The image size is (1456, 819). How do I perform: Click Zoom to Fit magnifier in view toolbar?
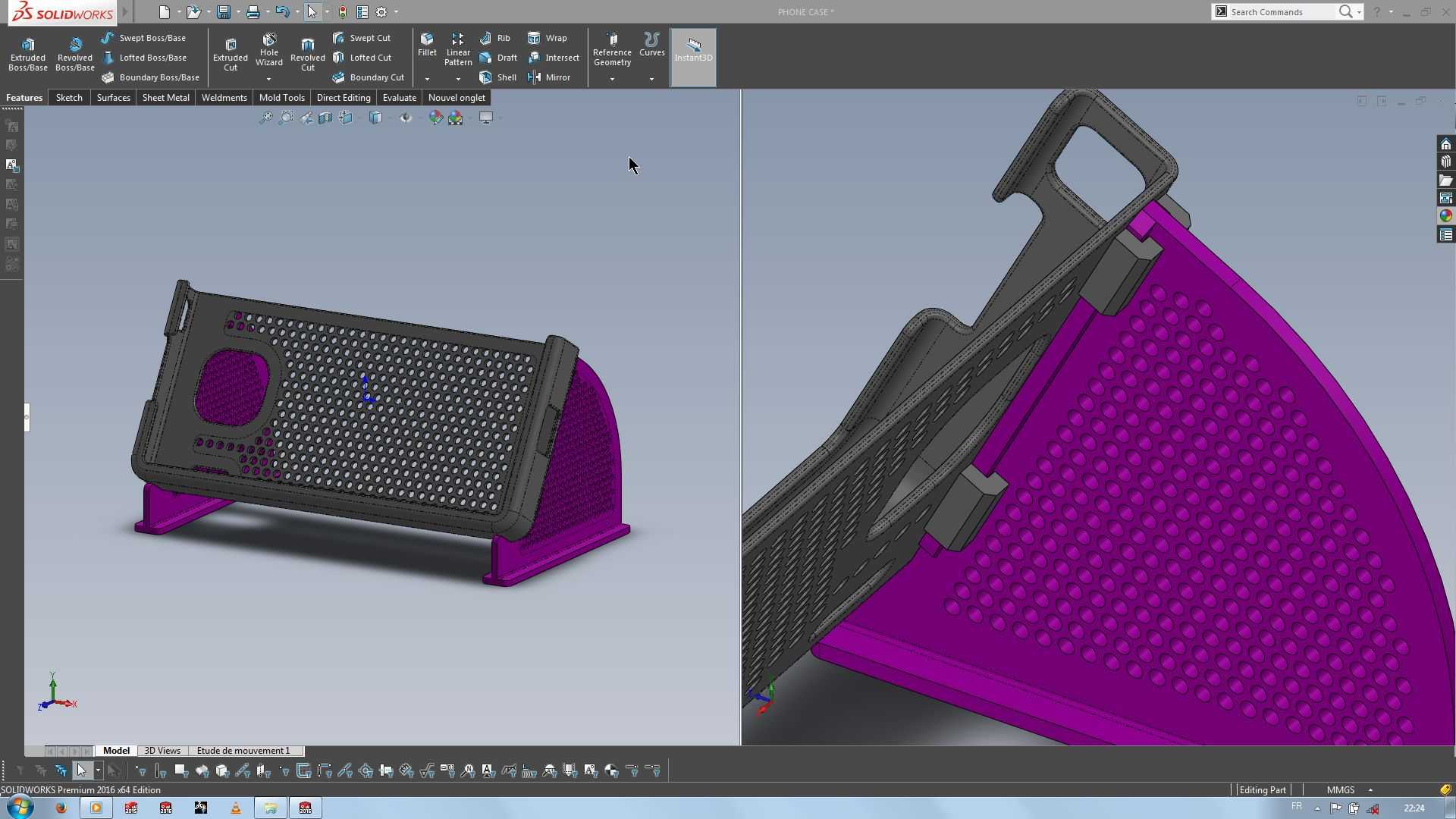click(266, 118)
